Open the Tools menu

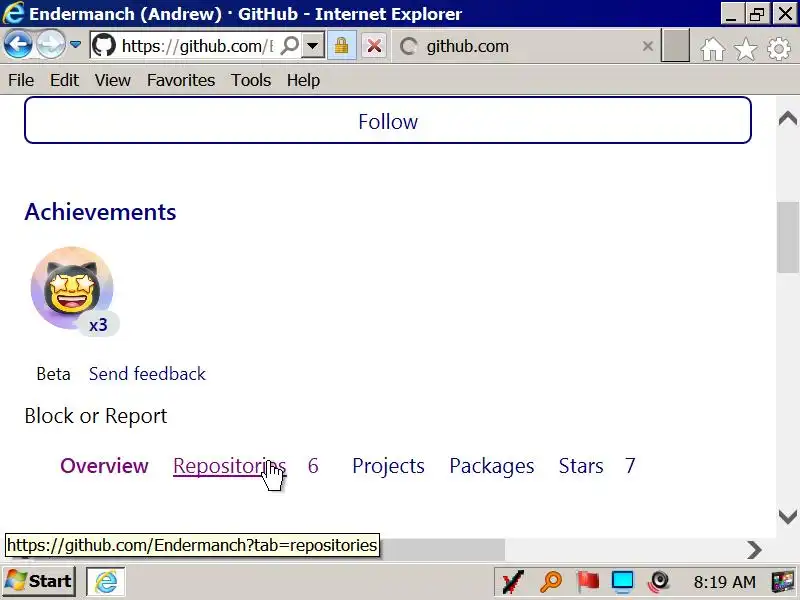[x=251, y=80]
